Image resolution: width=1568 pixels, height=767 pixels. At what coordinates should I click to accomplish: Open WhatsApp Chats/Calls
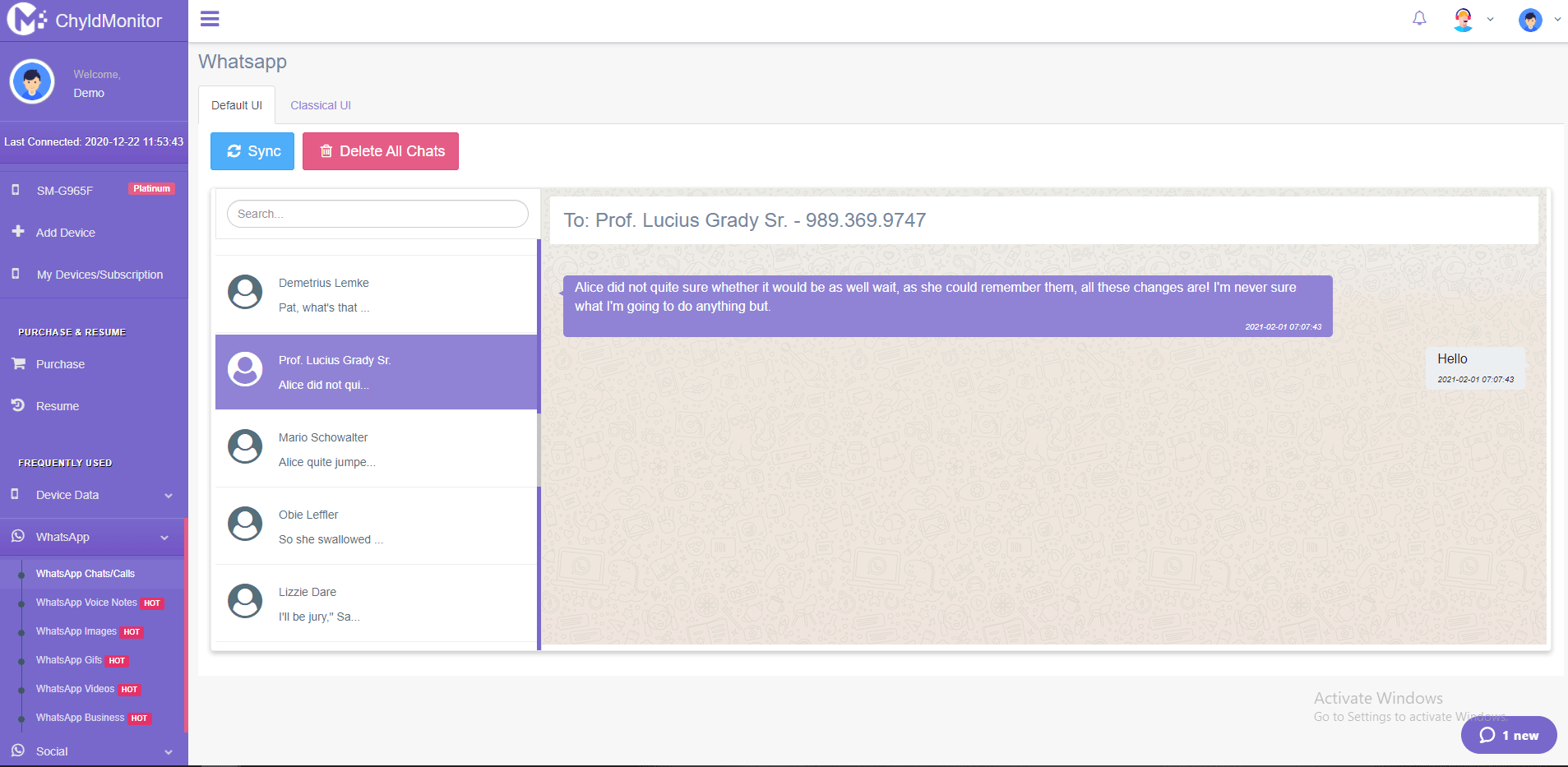click(x=86, y=574)
